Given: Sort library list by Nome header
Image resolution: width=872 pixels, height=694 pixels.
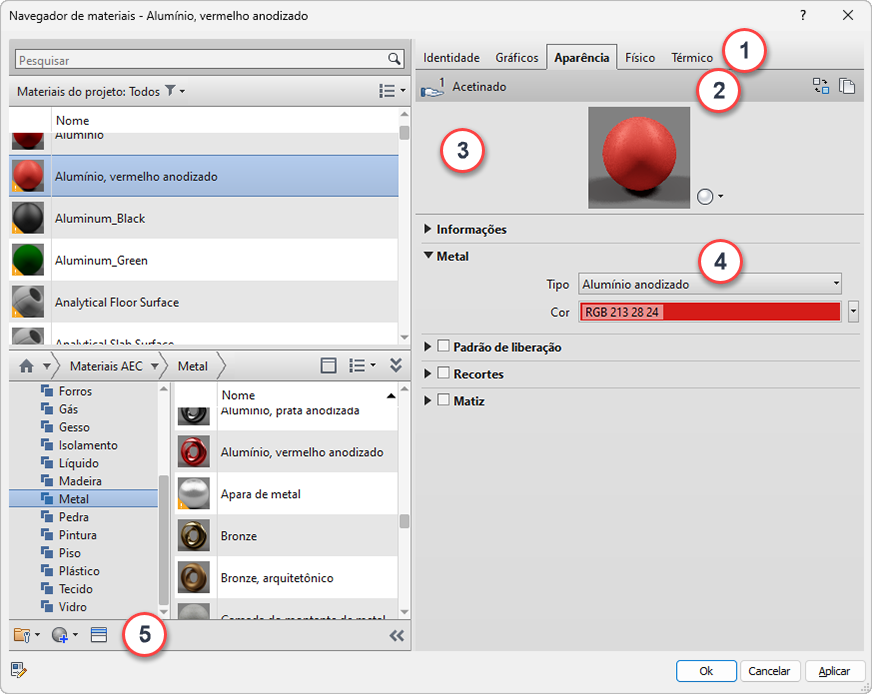Looking at the screenshot, I should (307, 395).
